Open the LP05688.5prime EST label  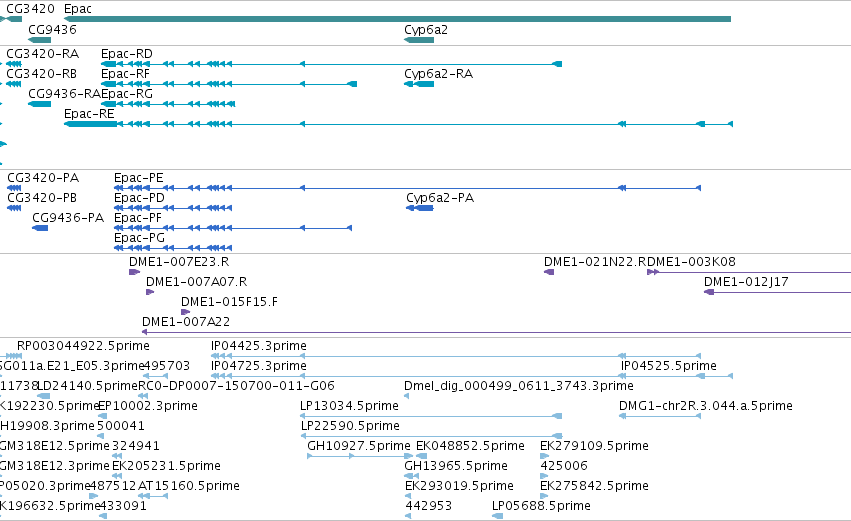coord(541,507)
